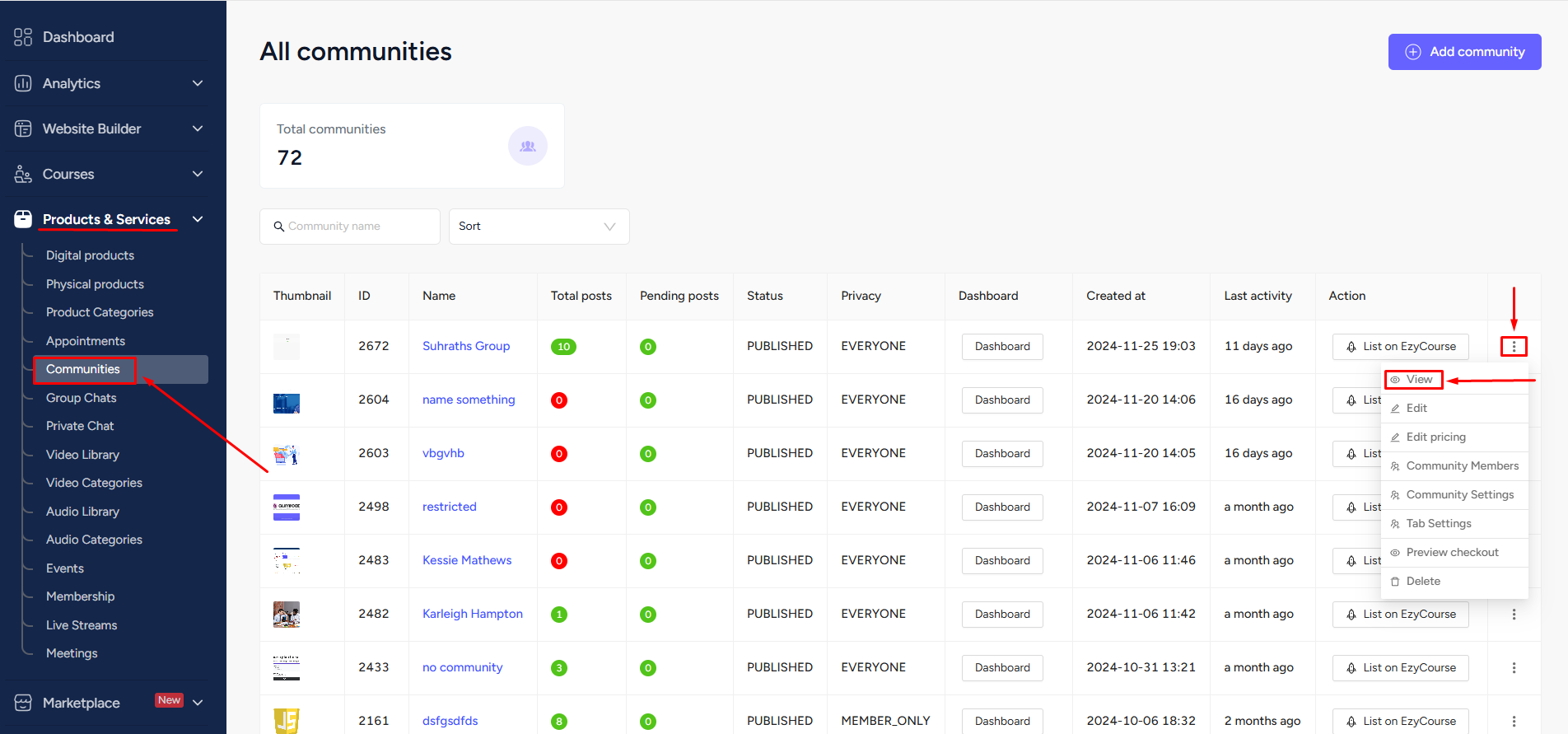Screen dimensions: 1568x734
Task: Open Community Members from the action menu
Action: tap(1454, 466)
